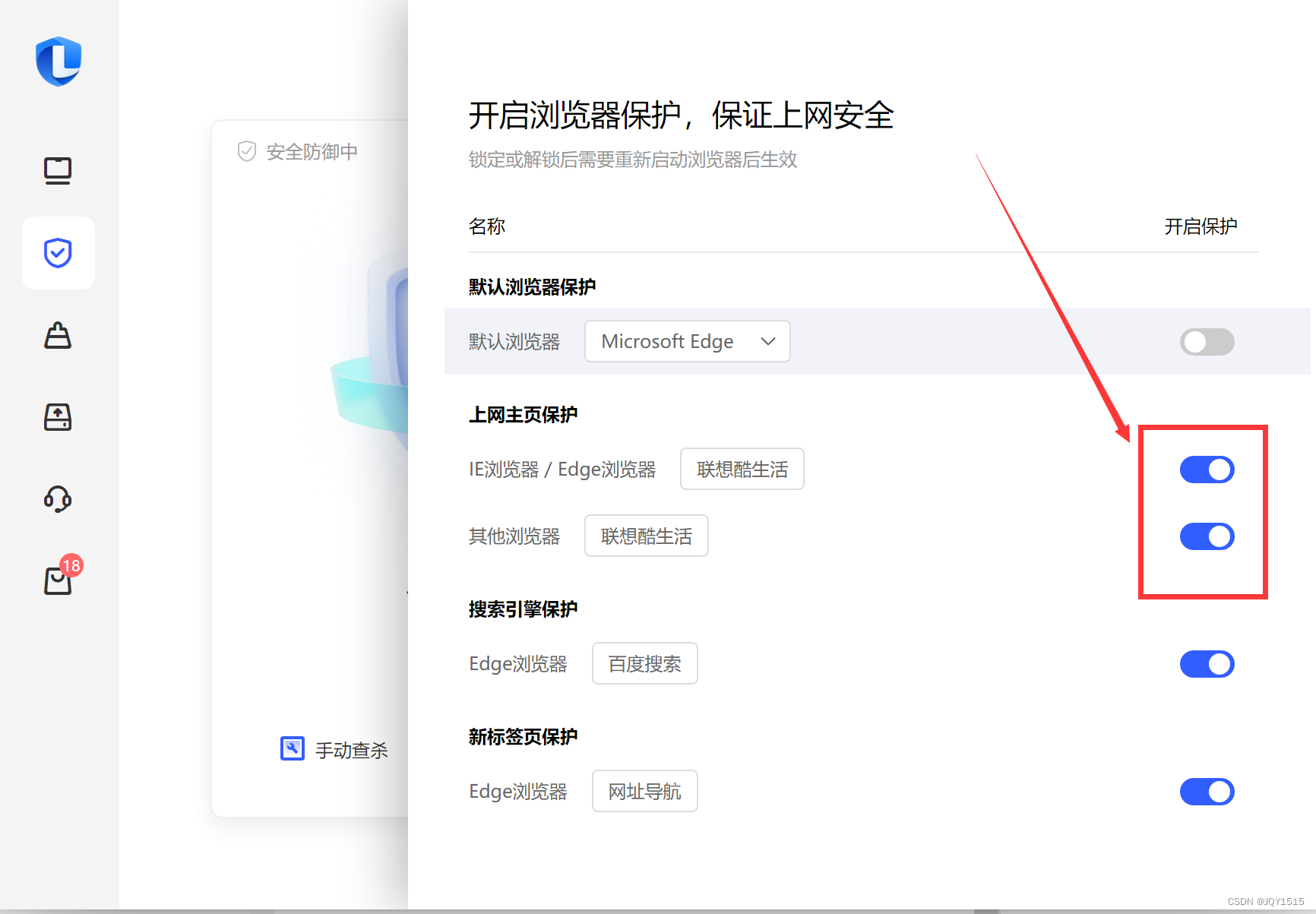The height and width of the screenshot is (914, 1316).
Task: Click 手动查杀 manual scan link
Action: 351,751
